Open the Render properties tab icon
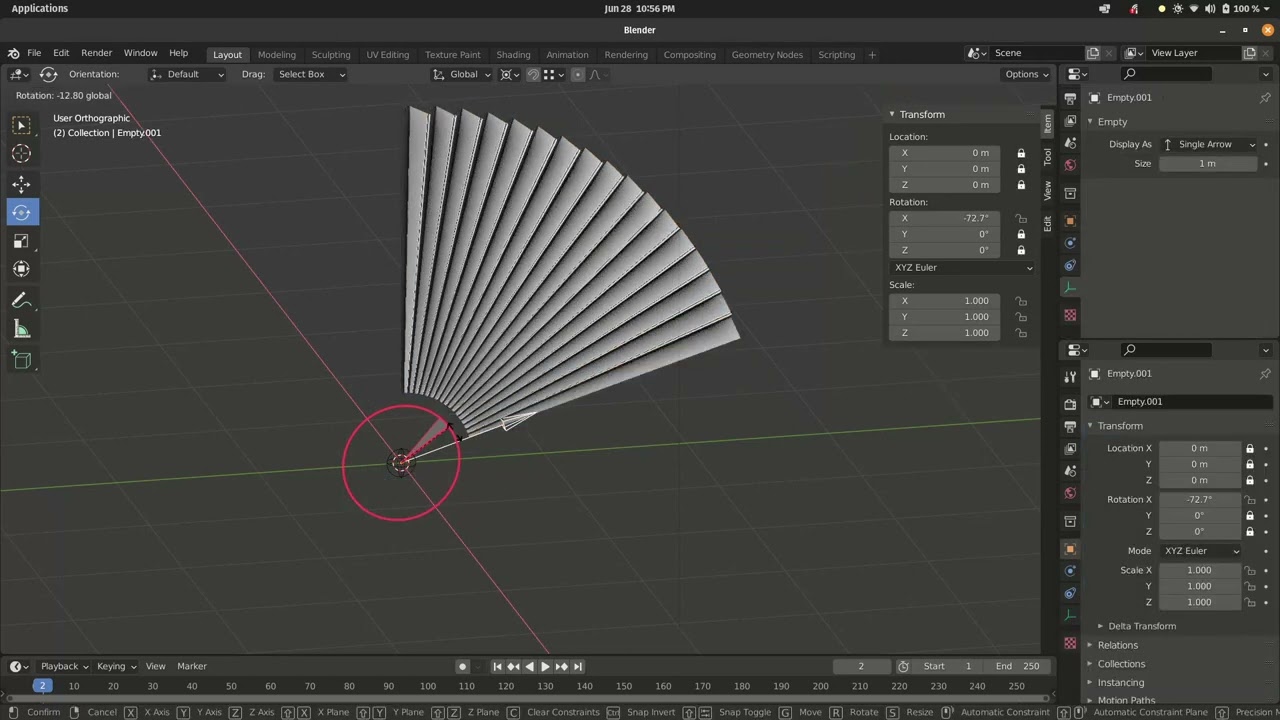The height and width of the screenshot is (720, 1280). 1070,405
